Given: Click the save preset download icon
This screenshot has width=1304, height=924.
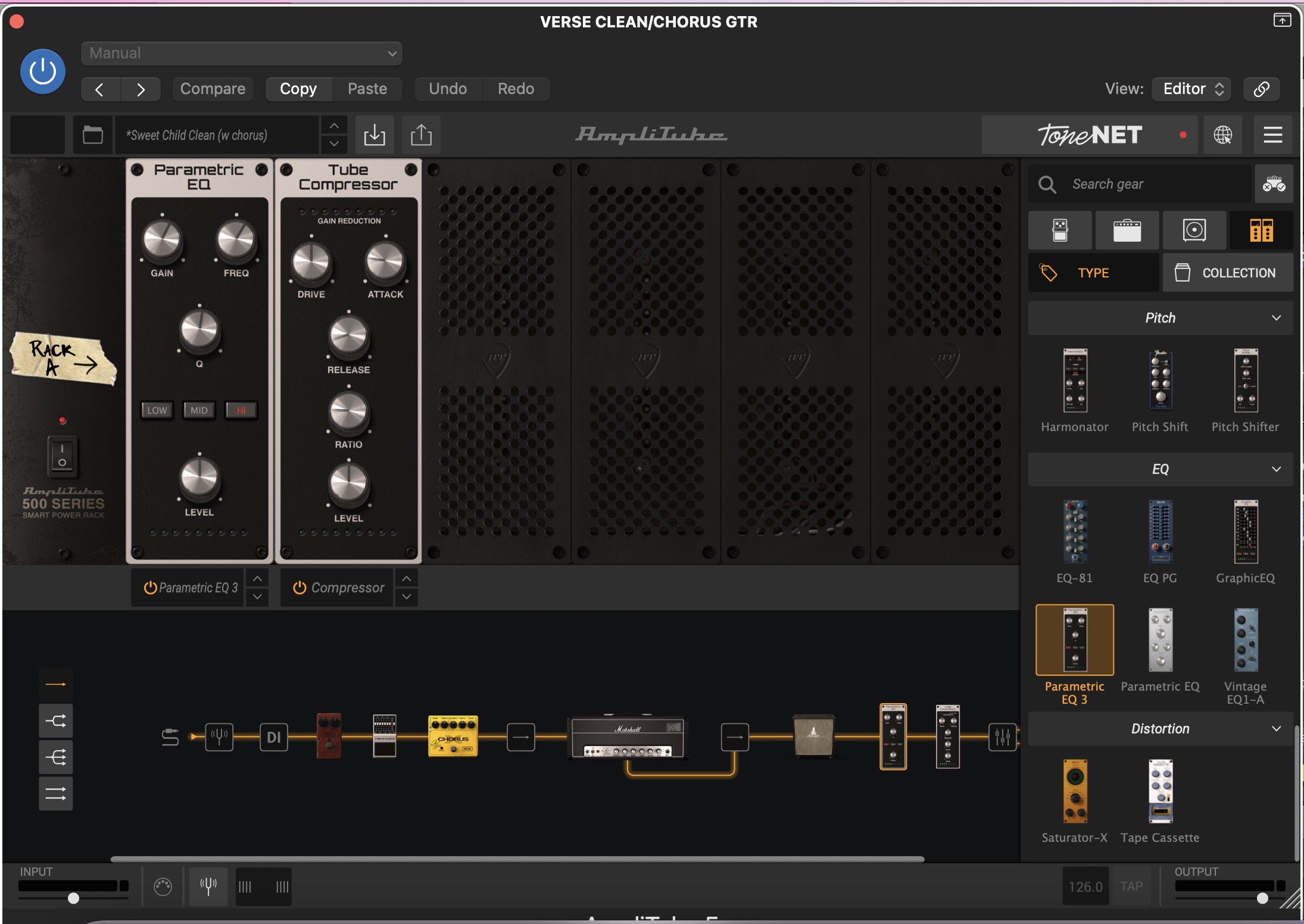Looking at the screenshot, I should coord(375,135).
